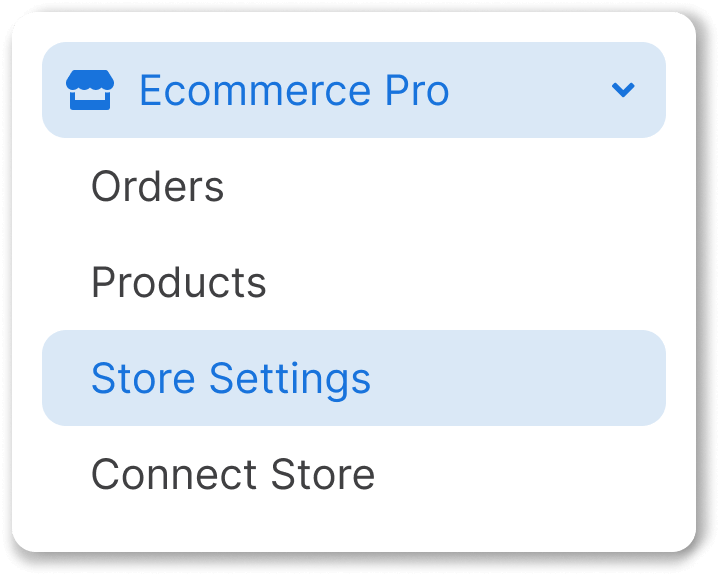The image size is (720, 576).
Task: Click the Ecommerce Pro market stall icon
Action: [90, 90]
